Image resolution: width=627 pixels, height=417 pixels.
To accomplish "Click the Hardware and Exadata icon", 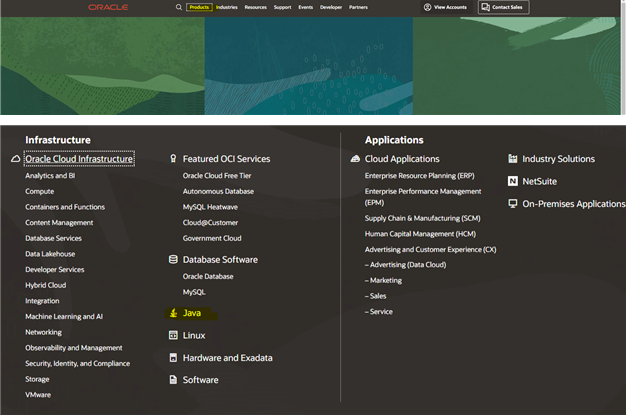I will [173, 357].
